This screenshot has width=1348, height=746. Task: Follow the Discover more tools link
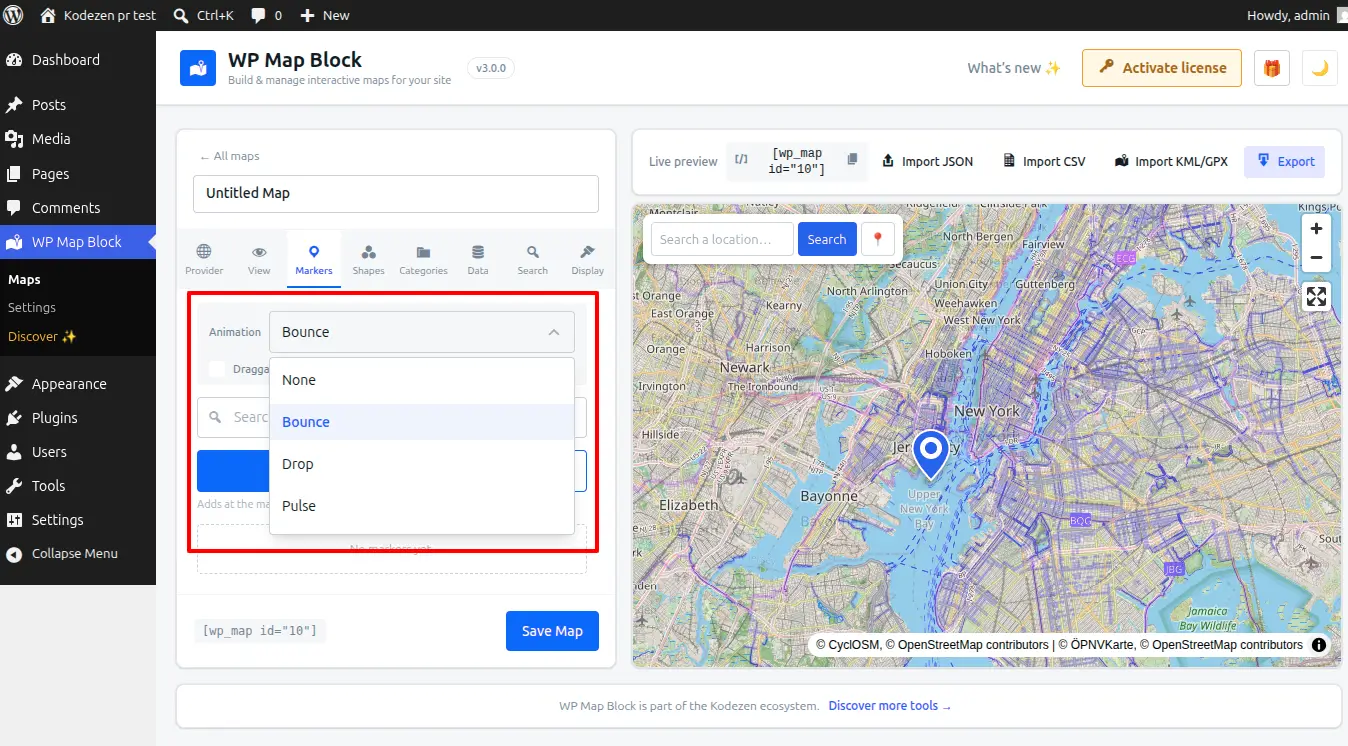[x=890, y=706]
